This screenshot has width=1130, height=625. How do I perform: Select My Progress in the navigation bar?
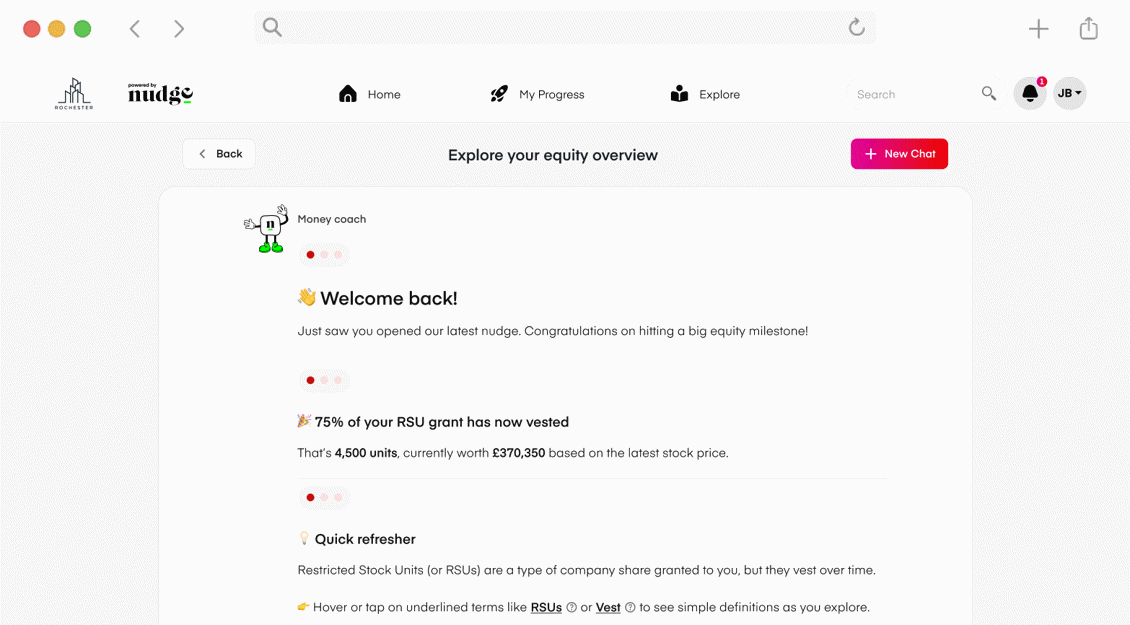551,93
